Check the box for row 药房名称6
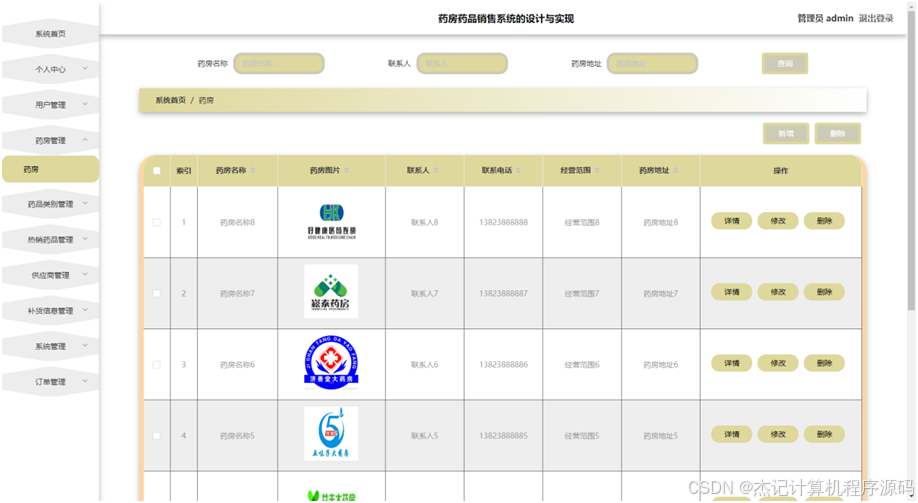The width and height of the screenshot is (918, 503). coord(156,365)
